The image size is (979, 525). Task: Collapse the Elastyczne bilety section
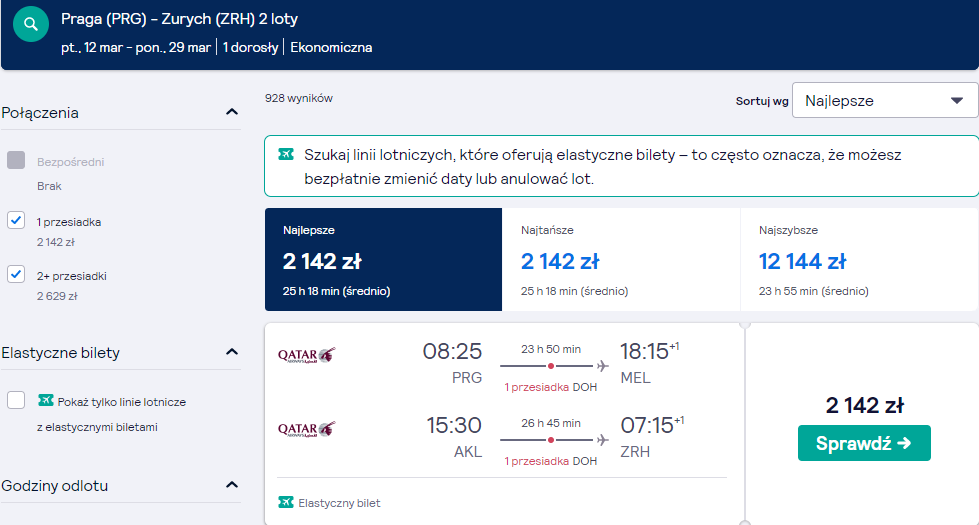tap(232, 352)
